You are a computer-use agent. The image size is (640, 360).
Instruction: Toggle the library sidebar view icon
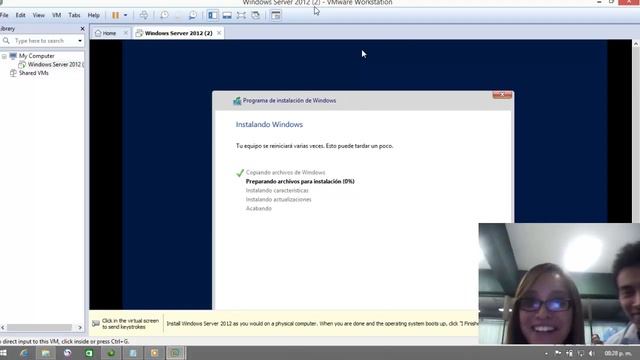point(213,16)
